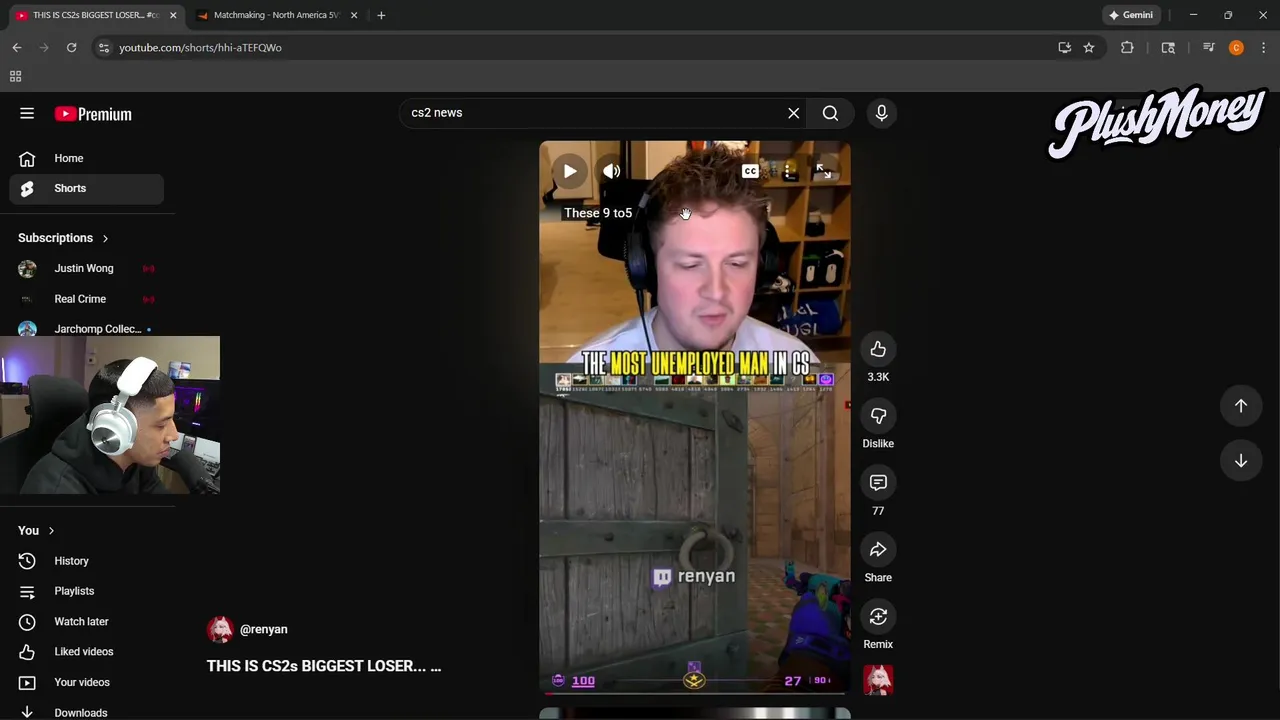Open the Jarchomp Collec... subscription

(87, 328)
